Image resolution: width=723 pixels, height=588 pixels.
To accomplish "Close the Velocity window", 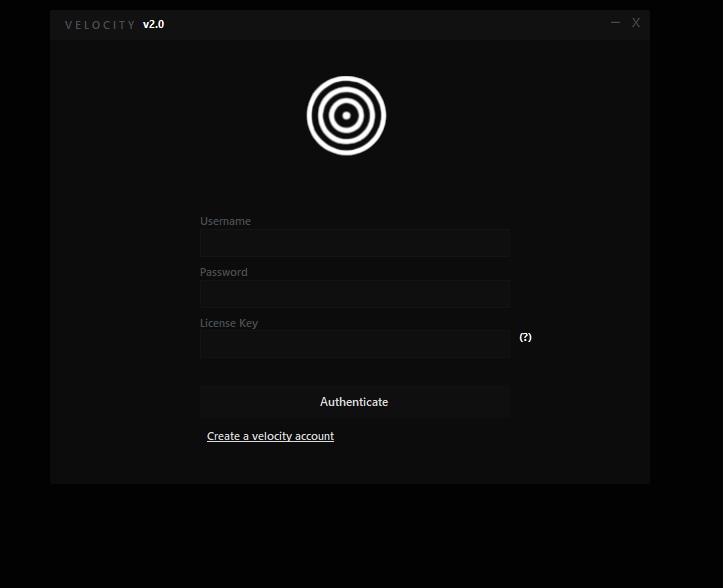I will pyautogui.click(x=636, y=23).
